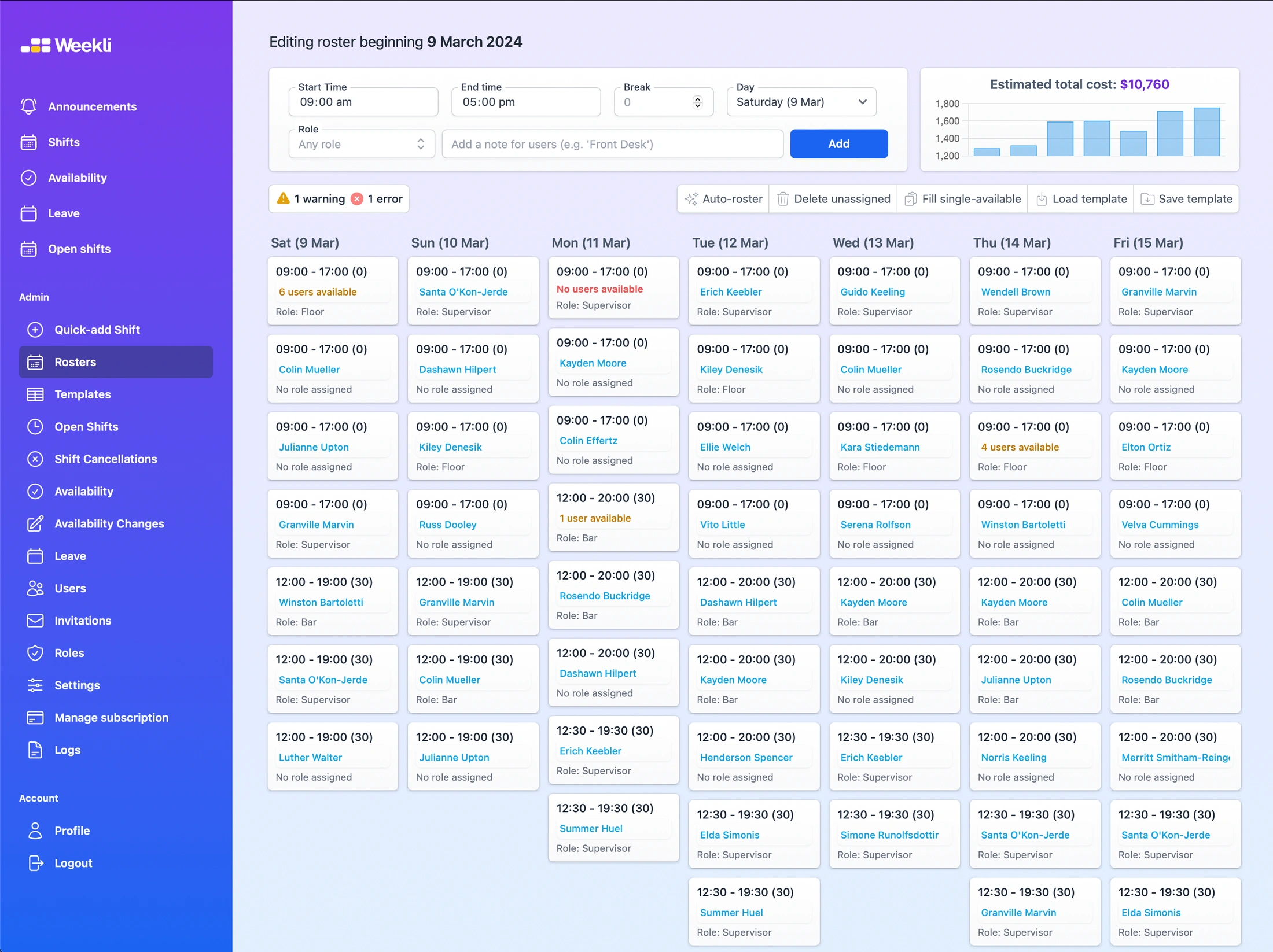Click Wendell Brown on Thursday shift

pyautogui.click(x=1016, y=292)
